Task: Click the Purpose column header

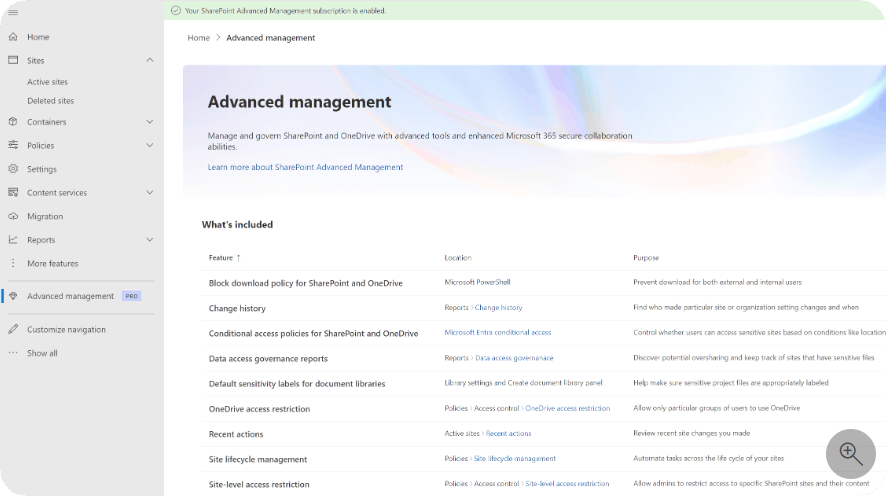Action: click(x=646, y=258)
